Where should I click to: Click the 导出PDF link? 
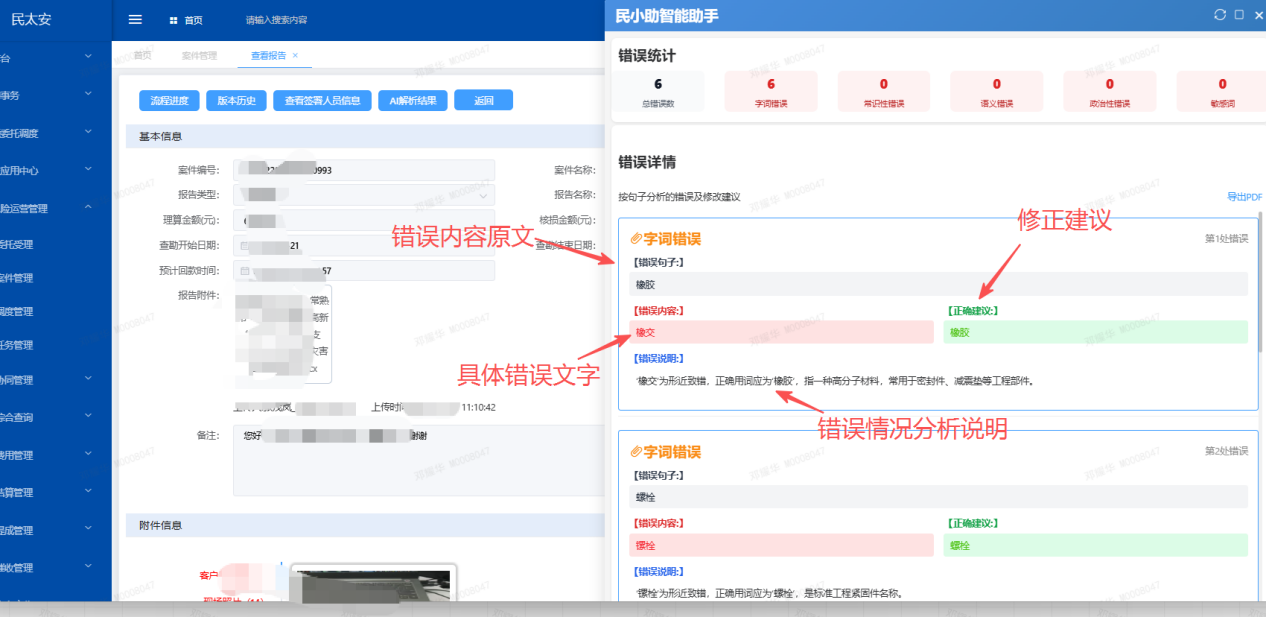tap(1244, 197)
